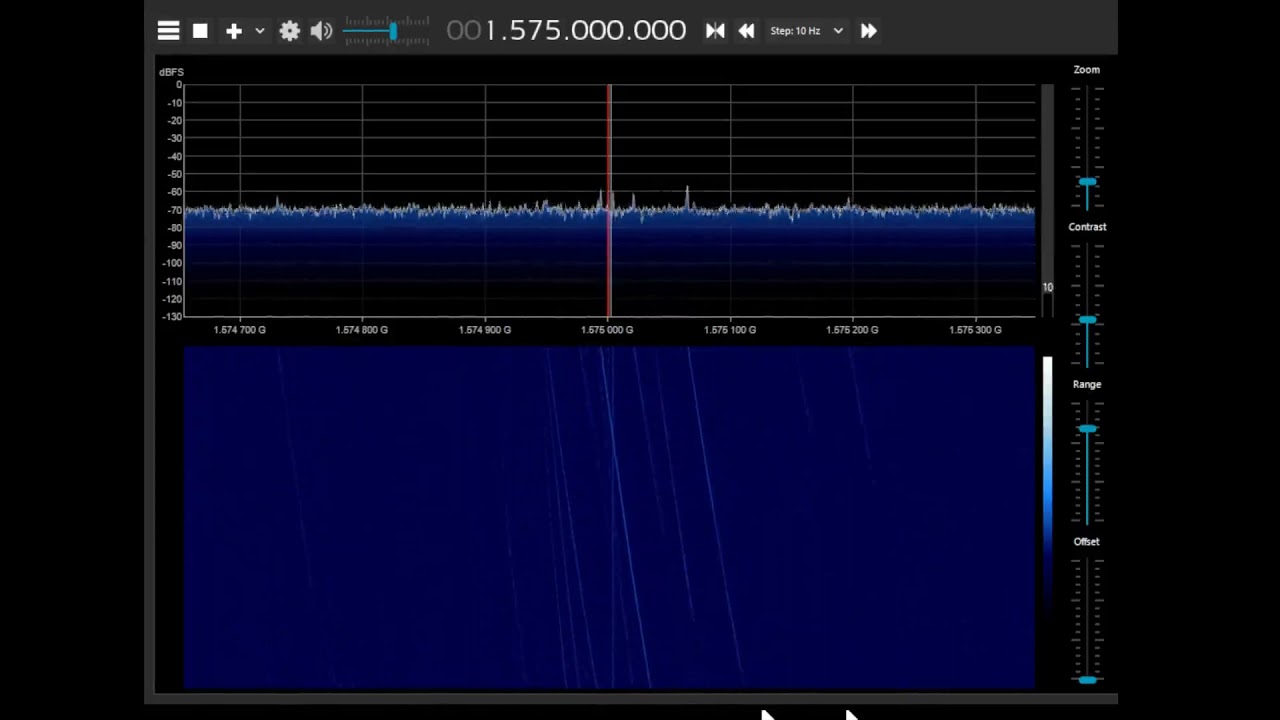The width and height of the screenshot is (1280, 720).
Task: Open settings with the gear icon
Action: (x=290, y=31)
